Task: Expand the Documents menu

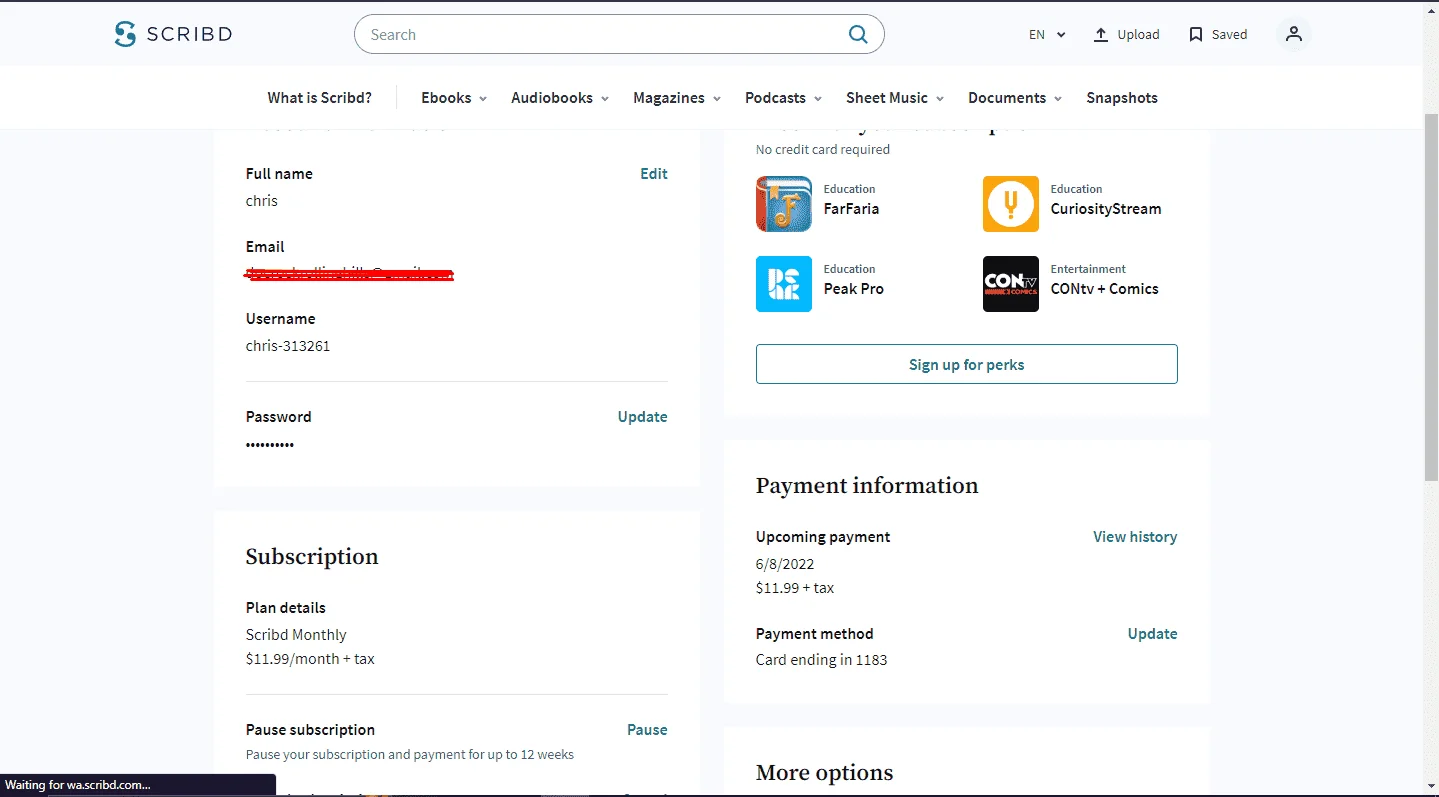Action: coord(1015,98)
